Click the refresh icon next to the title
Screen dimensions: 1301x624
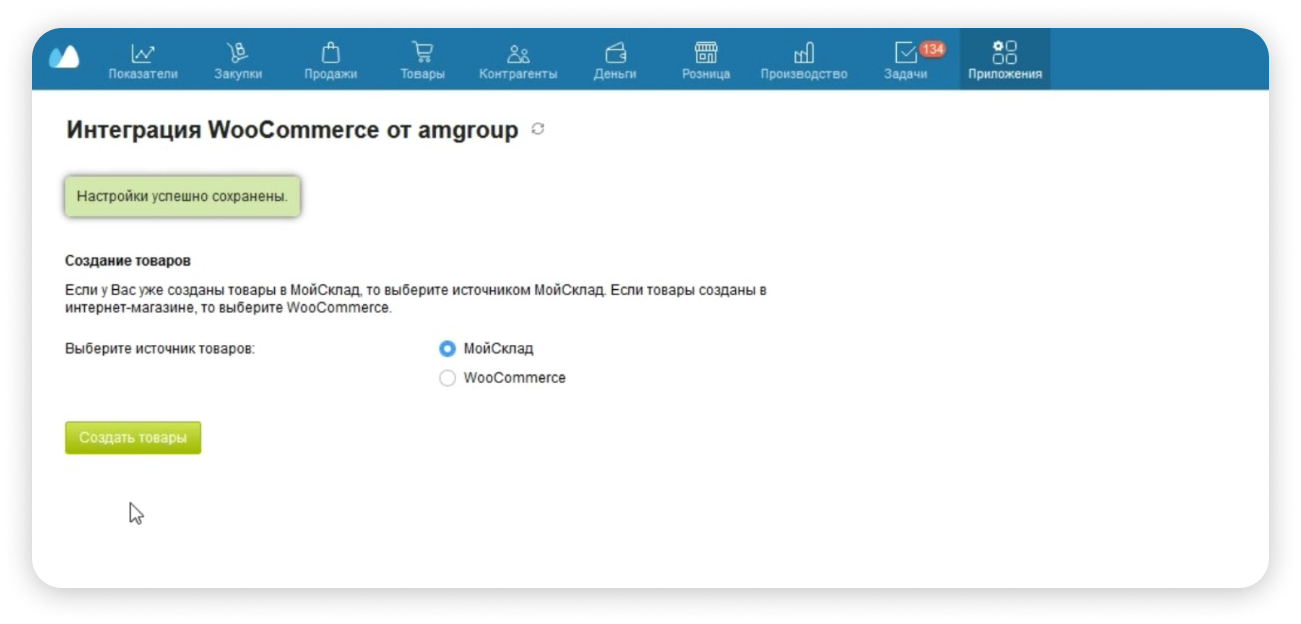(538, 129)
